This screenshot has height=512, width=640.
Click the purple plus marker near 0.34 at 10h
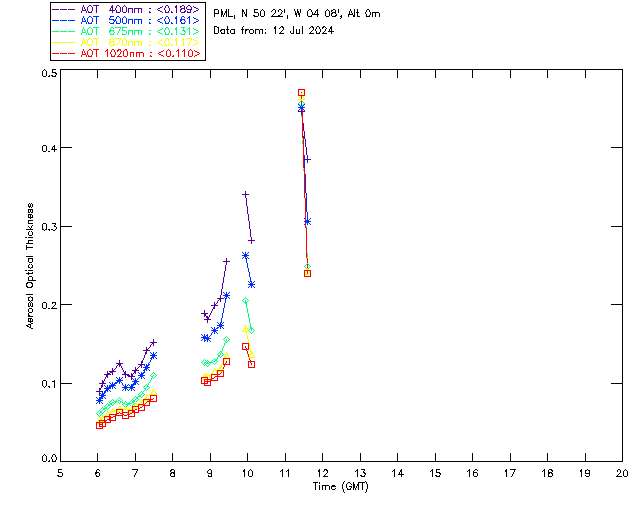[245, 194]
